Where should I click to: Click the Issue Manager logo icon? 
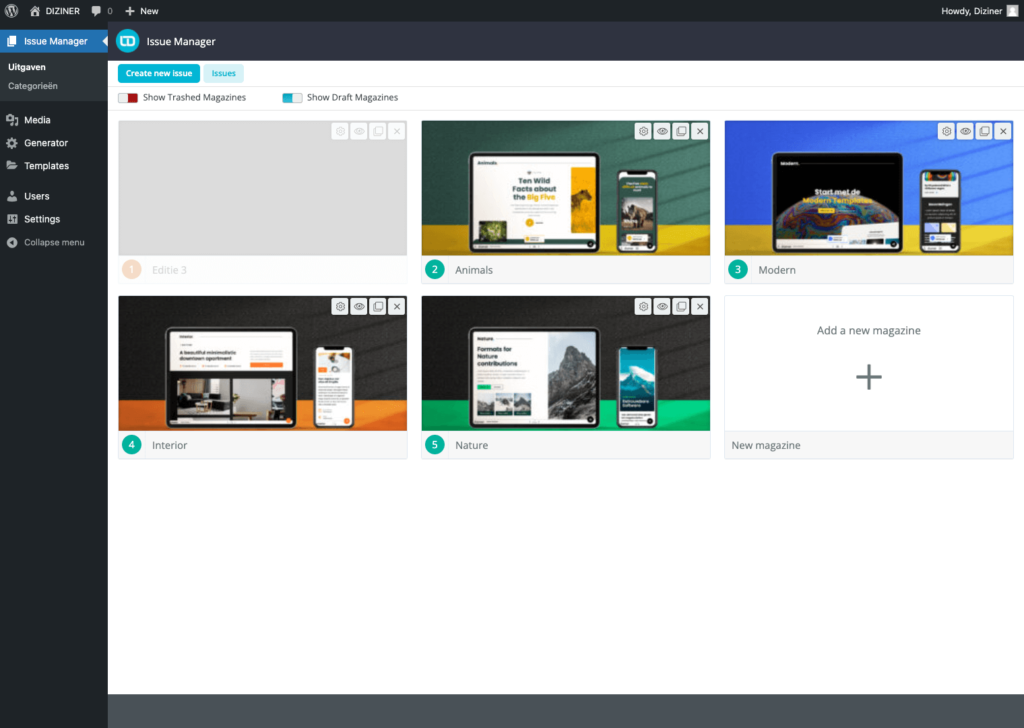tap(128, 41)
